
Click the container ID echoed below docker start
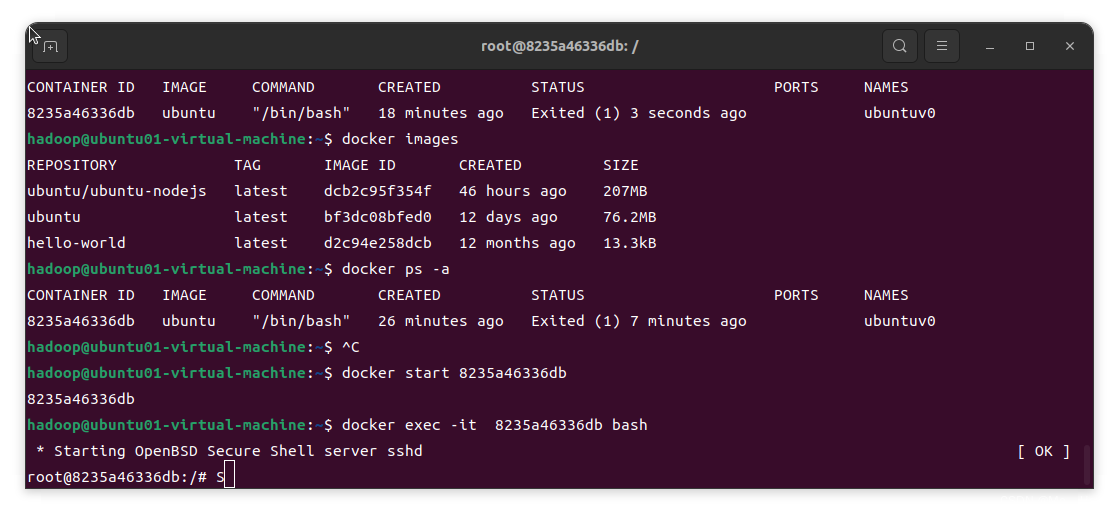[x=81, y=398]
